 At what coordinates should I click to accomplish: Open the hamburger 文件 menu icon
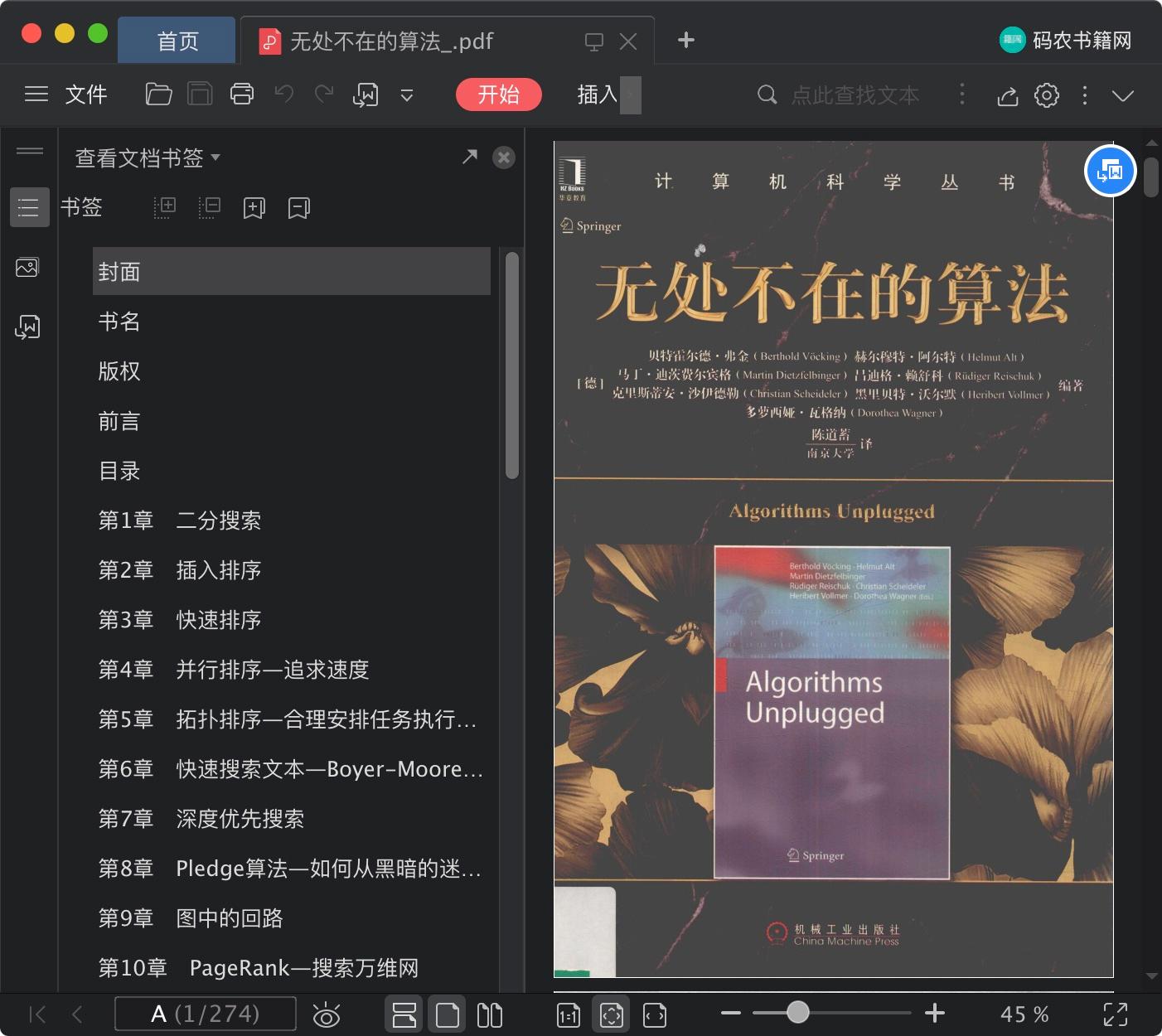pyautogui.click(x=36, y=94)
